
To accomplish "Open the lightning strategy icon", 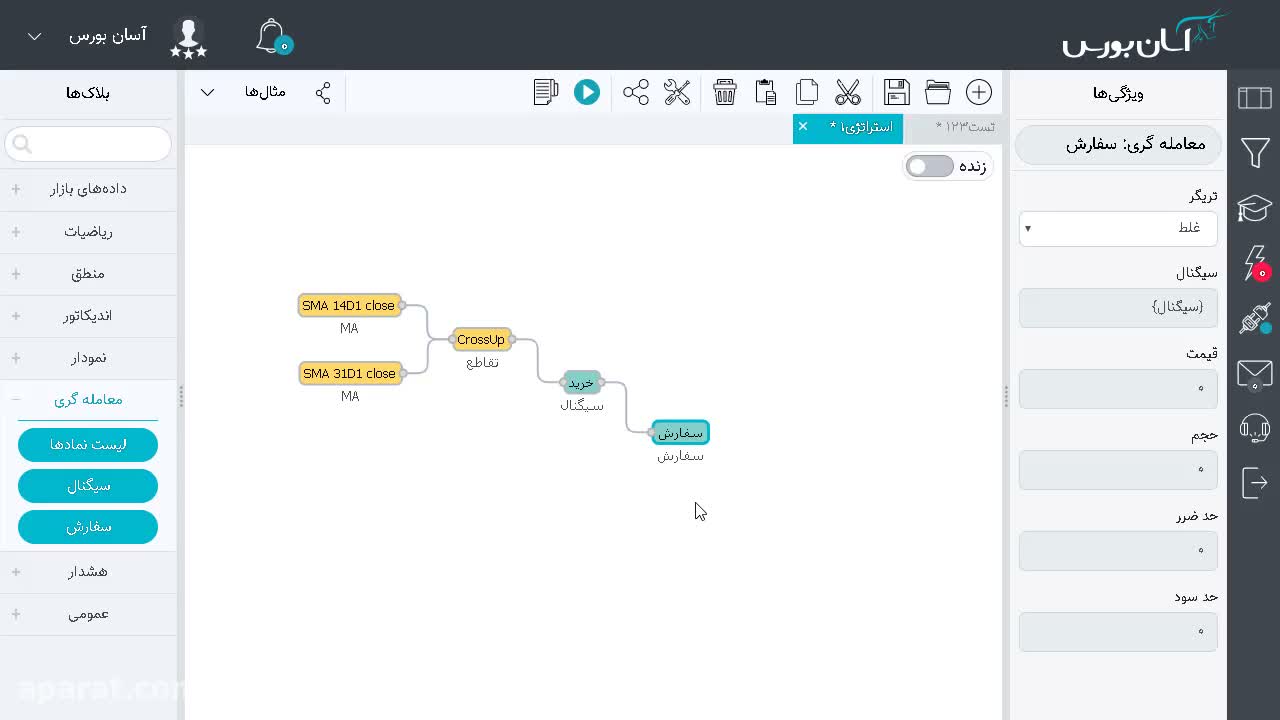I will pyautogui.click(x=1256, y=264).
